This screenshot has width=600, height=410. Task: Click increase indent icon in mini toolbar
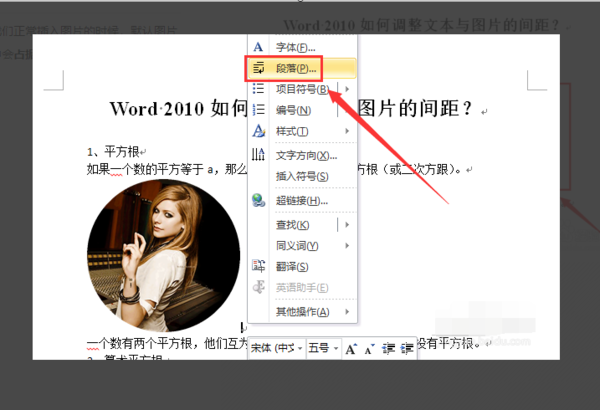tap(406, 348)
